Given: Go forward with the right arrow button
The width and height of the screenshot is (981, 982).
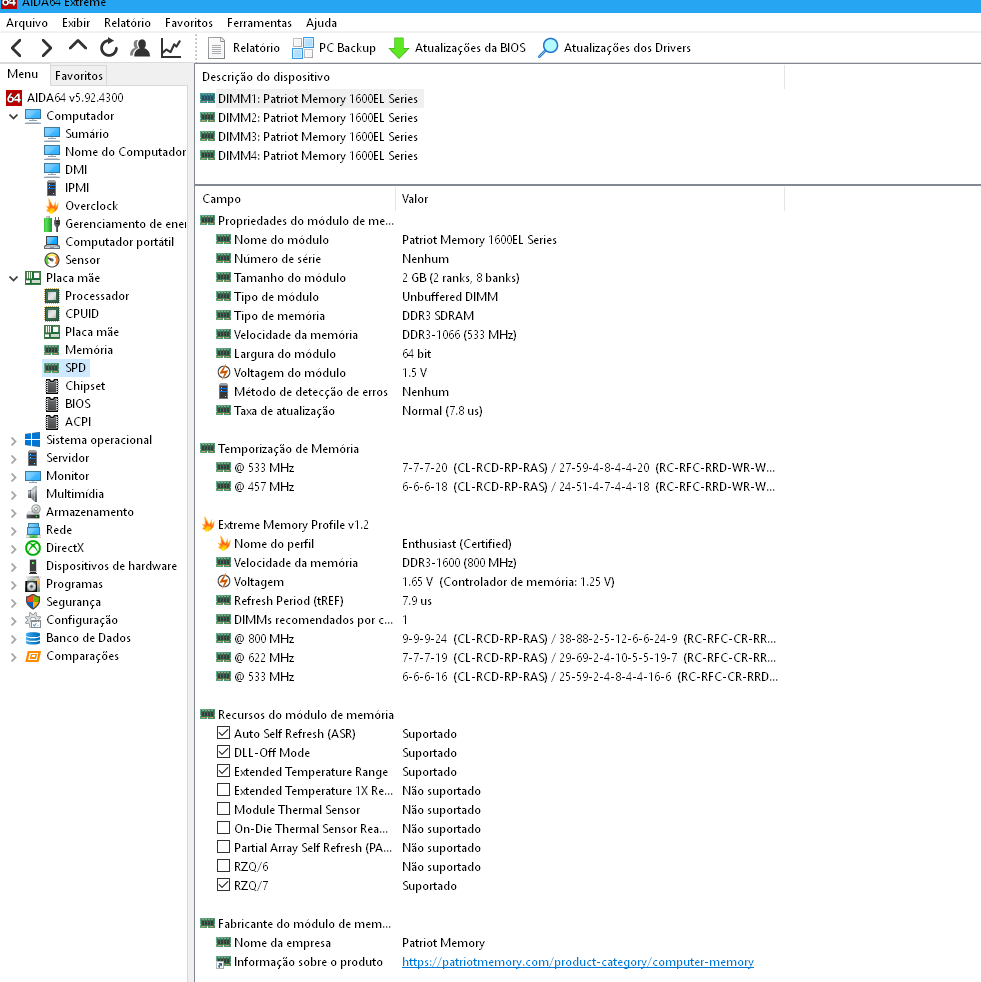Looking at the screenshot, I should click(x=47, y=48).
